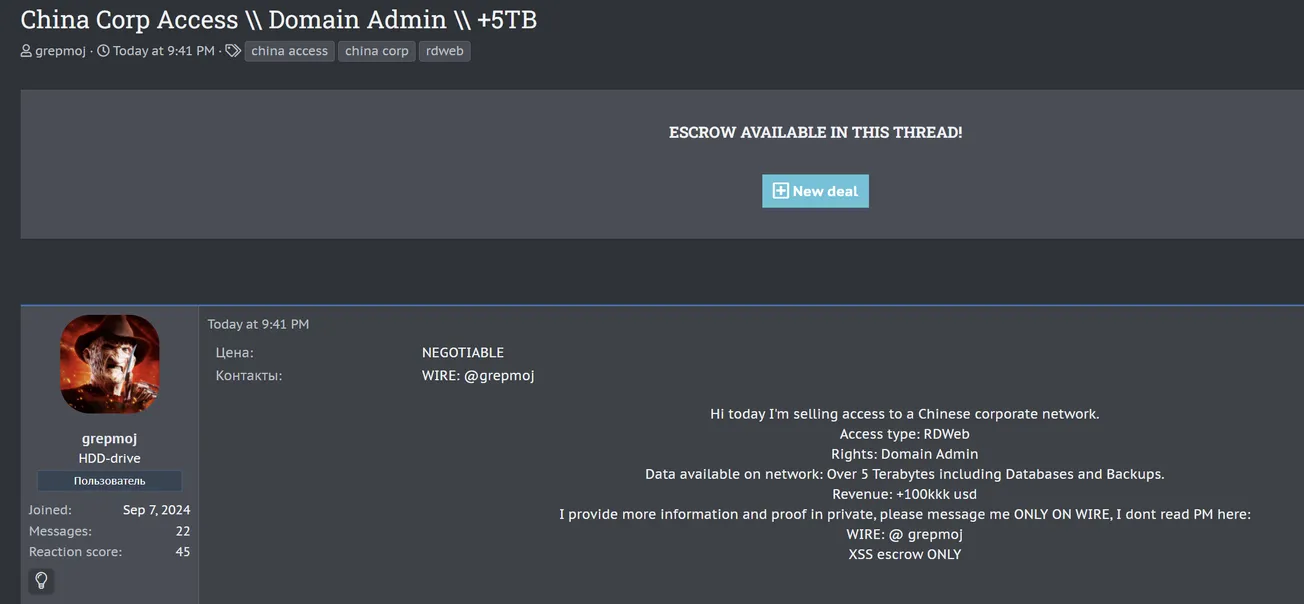The height and width of the screenshot is (604, 1304).
Task: Open grepmoj's avatar image
Action: coord(110,364)
